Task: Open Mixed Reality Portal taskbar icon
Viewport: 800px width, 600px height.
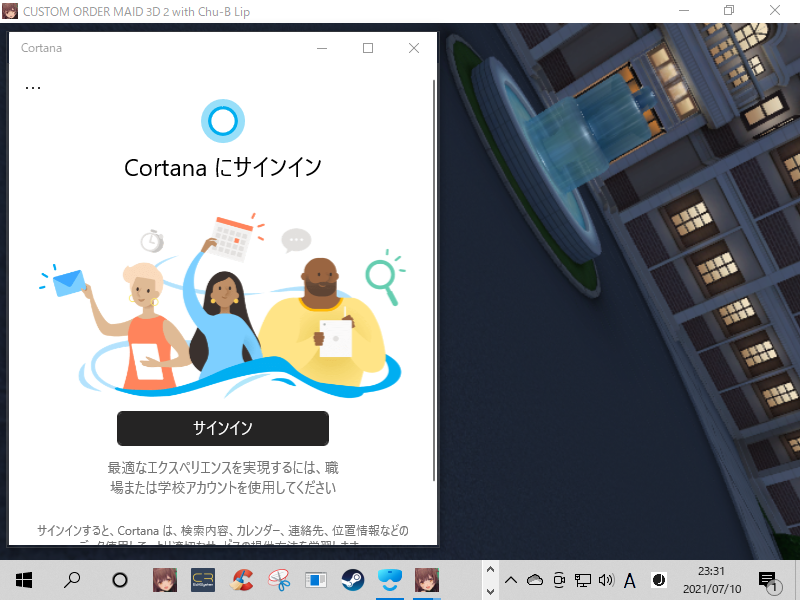Action: point(390,580)
